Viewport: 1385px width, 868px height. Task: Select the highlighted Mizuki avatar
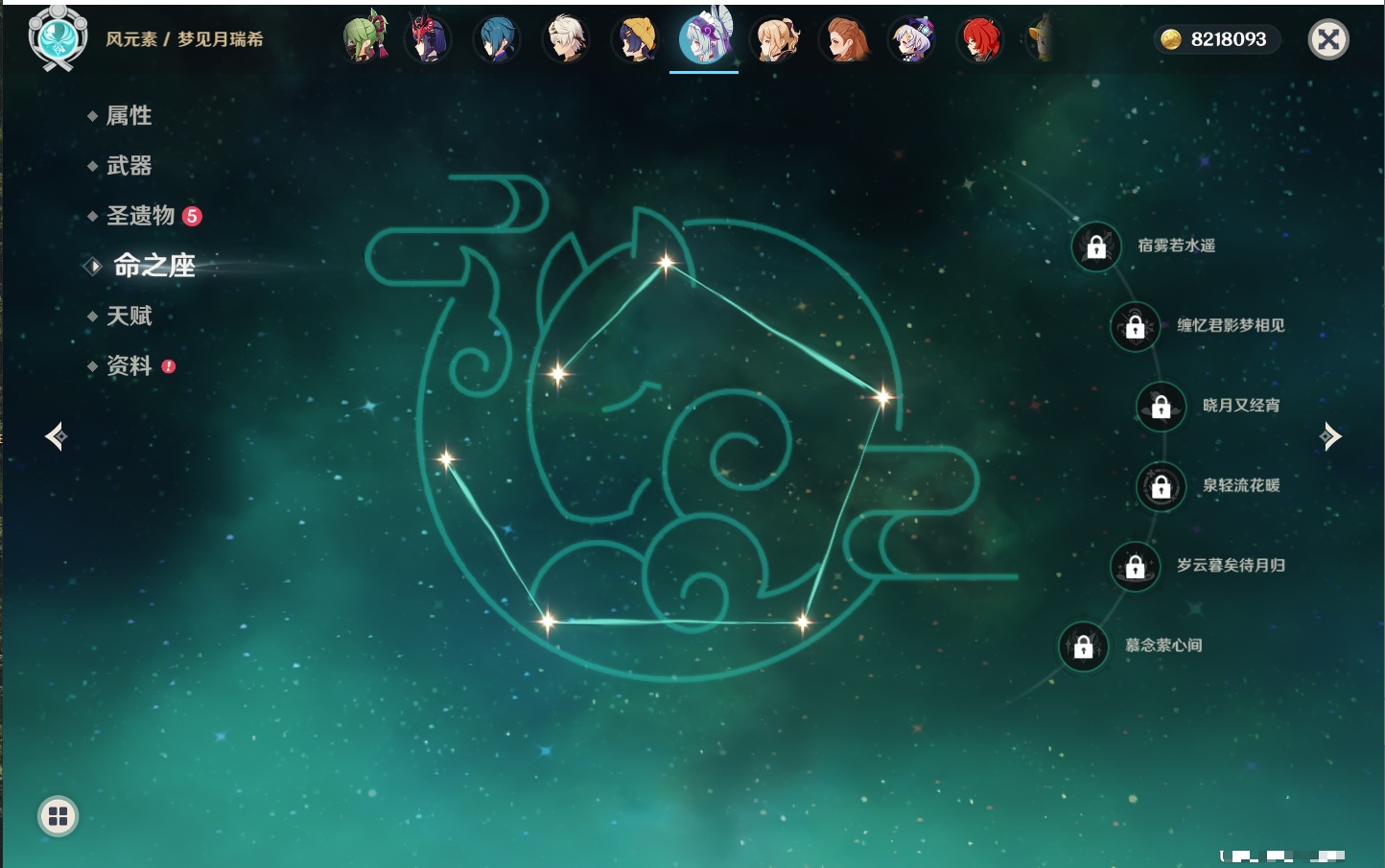tap(705, 38)
